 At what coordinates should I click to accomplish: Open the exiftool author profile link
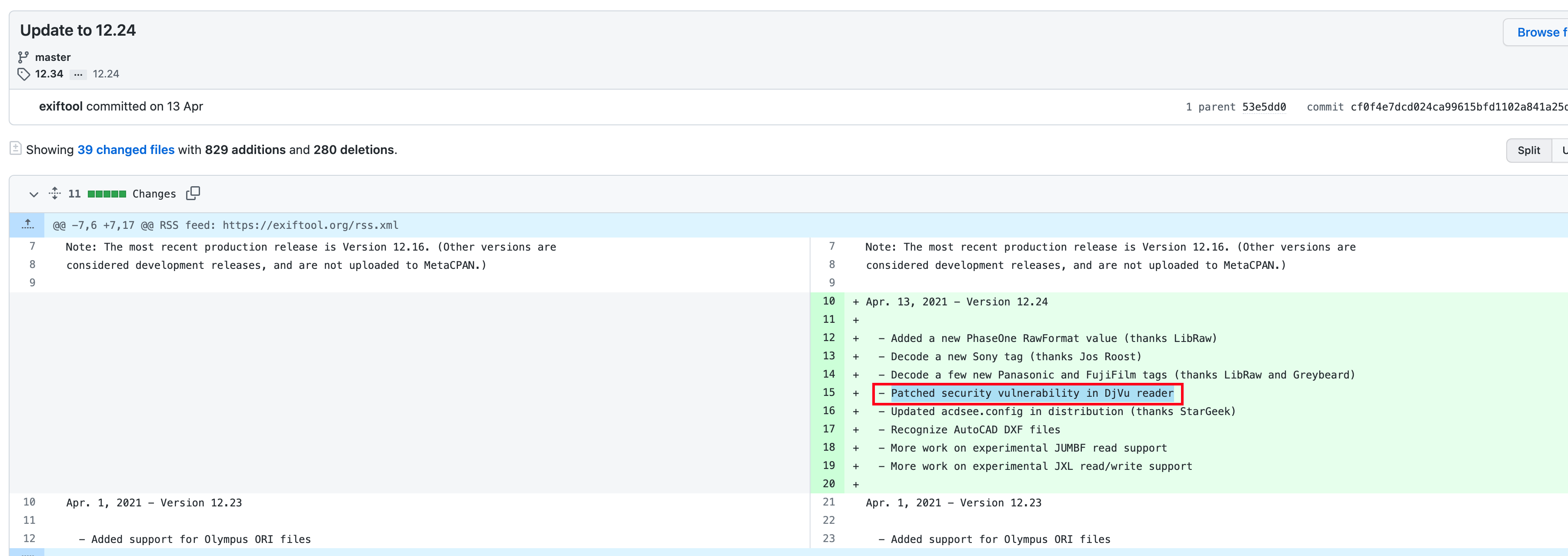pos(60,107)
